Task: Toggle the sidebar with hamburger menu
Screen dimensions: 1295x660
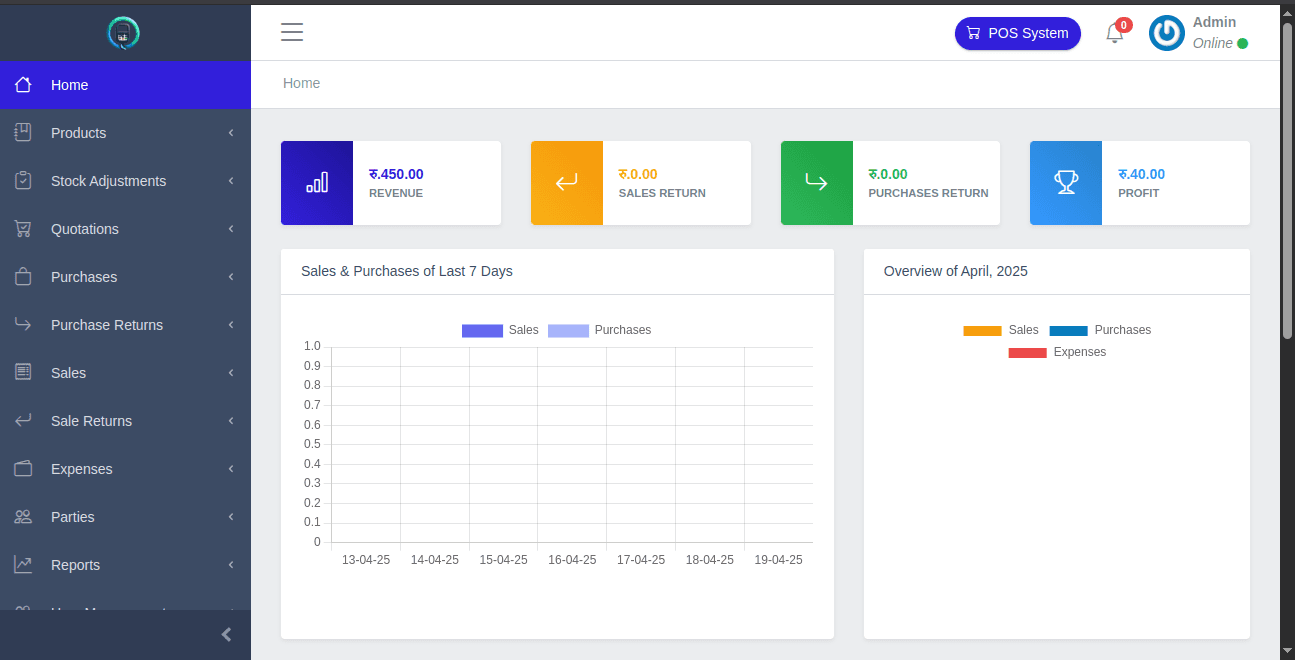Action: click(291, 32)
